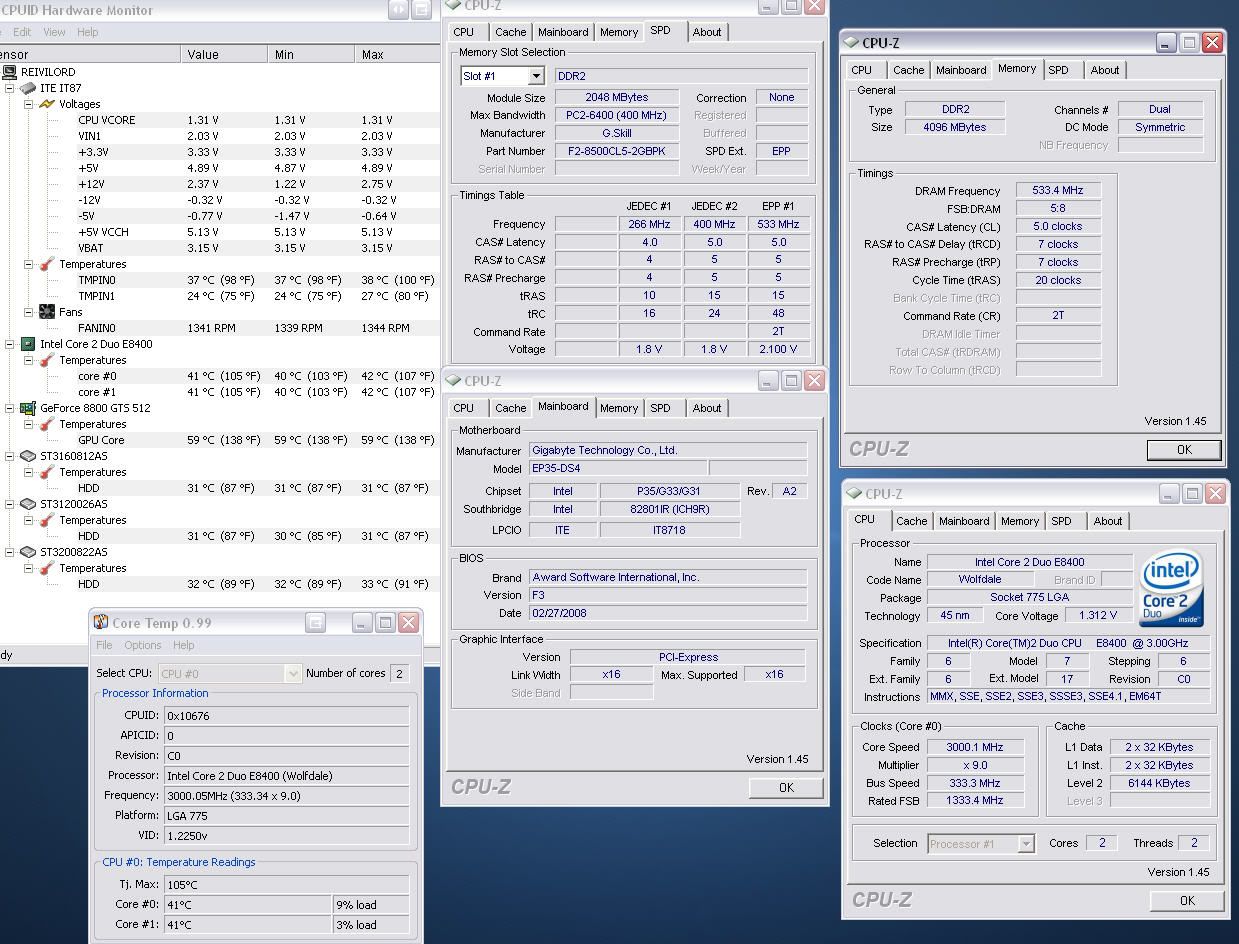Select the Intel Core 2 Duo E8400 tree icon
Screen dimensions: 1239x944
[x=28, y=344]
